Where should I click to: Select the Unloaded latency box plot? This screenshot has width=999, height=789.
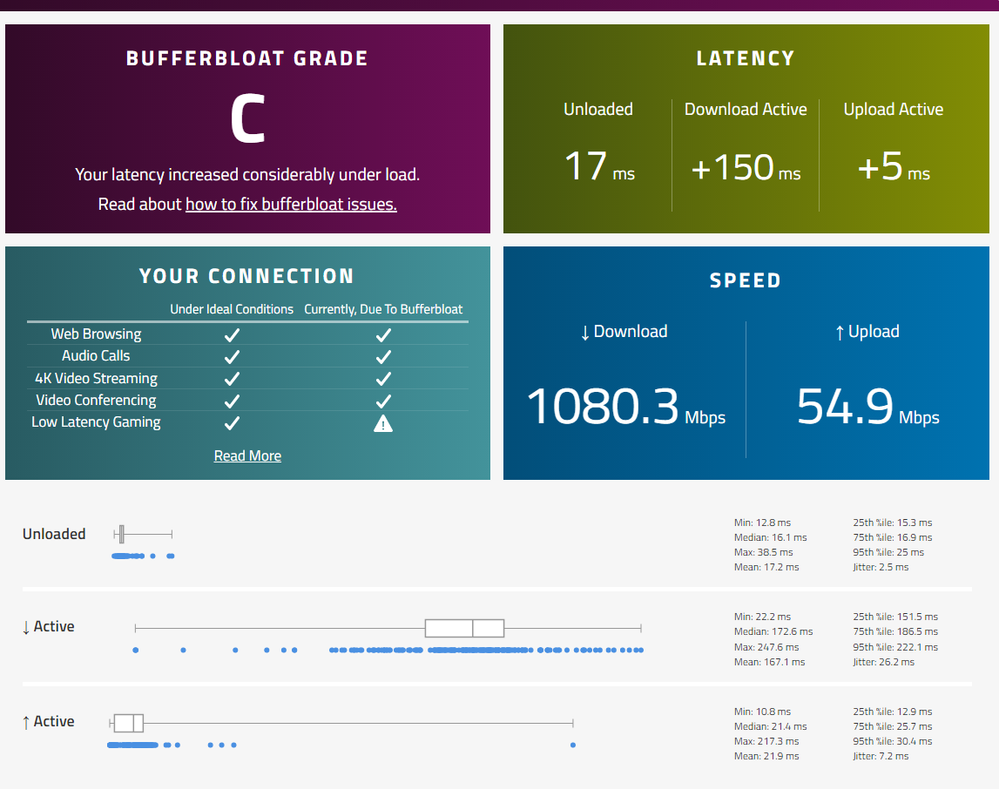coord(121,534)
